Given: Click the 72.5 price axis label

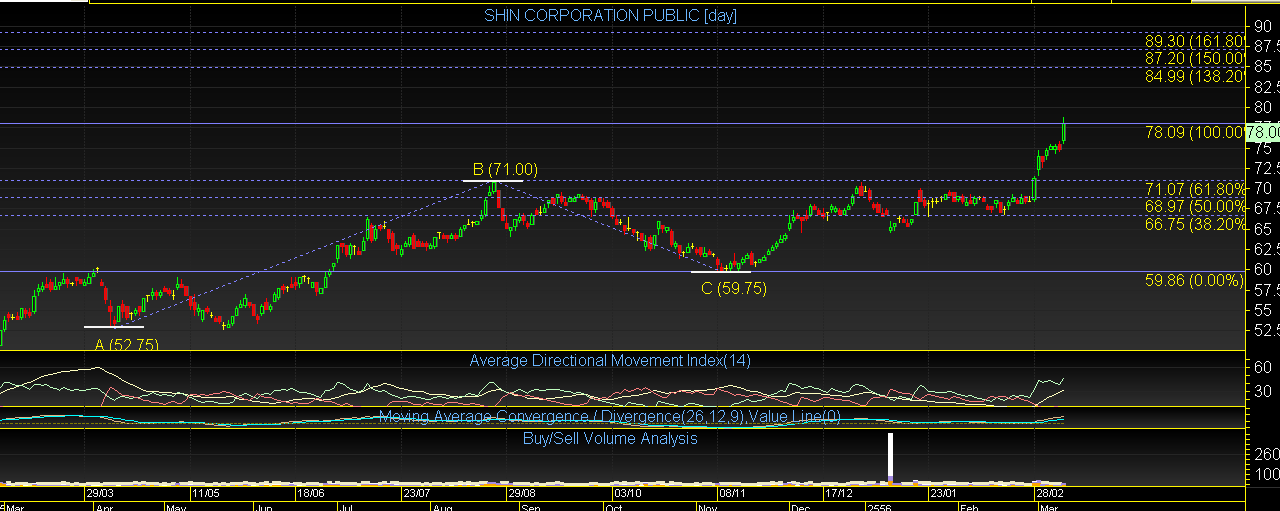Looking at the screenshot, I should (x=1265, y=168).
